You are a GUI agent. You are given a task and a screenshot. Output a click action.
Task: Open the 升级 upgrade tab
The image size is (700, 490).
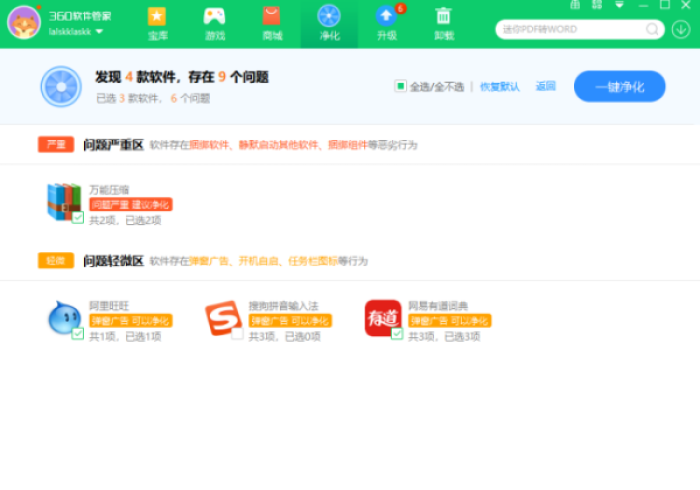387,24
